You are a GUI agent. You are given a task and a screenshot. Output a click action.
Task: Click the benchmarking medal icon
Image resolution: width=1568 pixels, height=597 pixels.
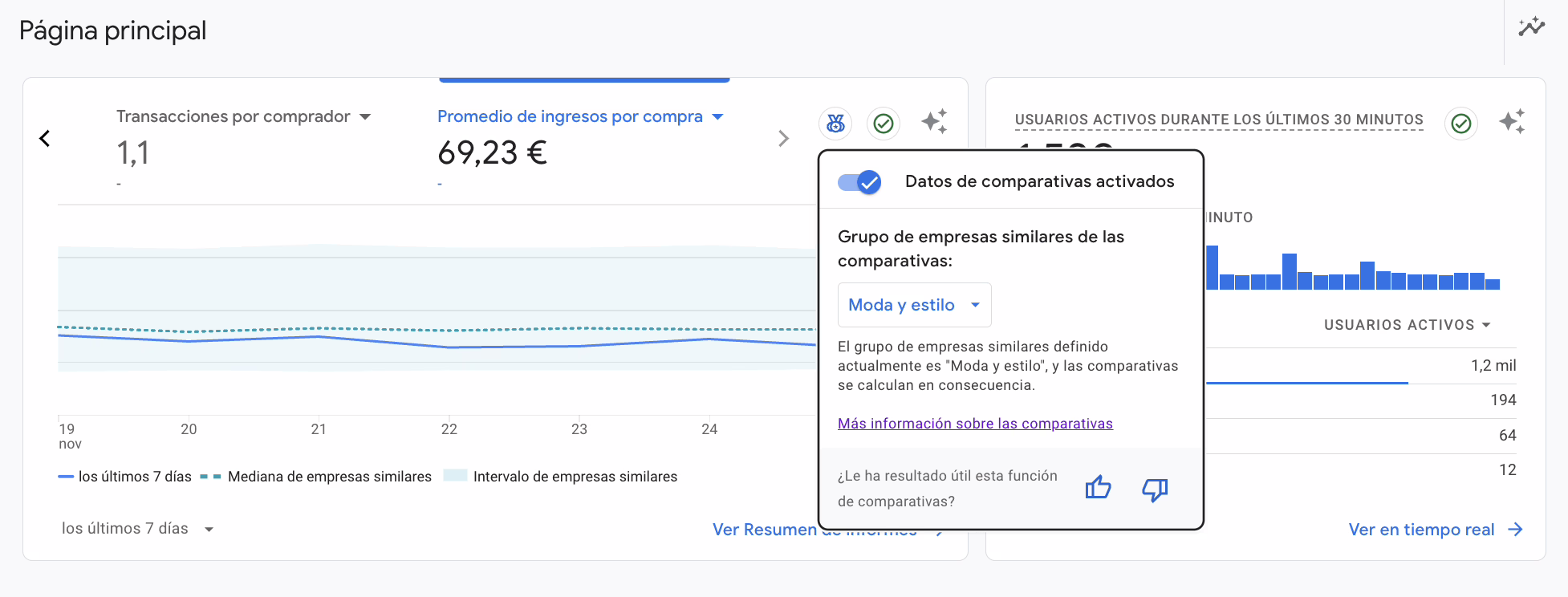pos(835,123)
